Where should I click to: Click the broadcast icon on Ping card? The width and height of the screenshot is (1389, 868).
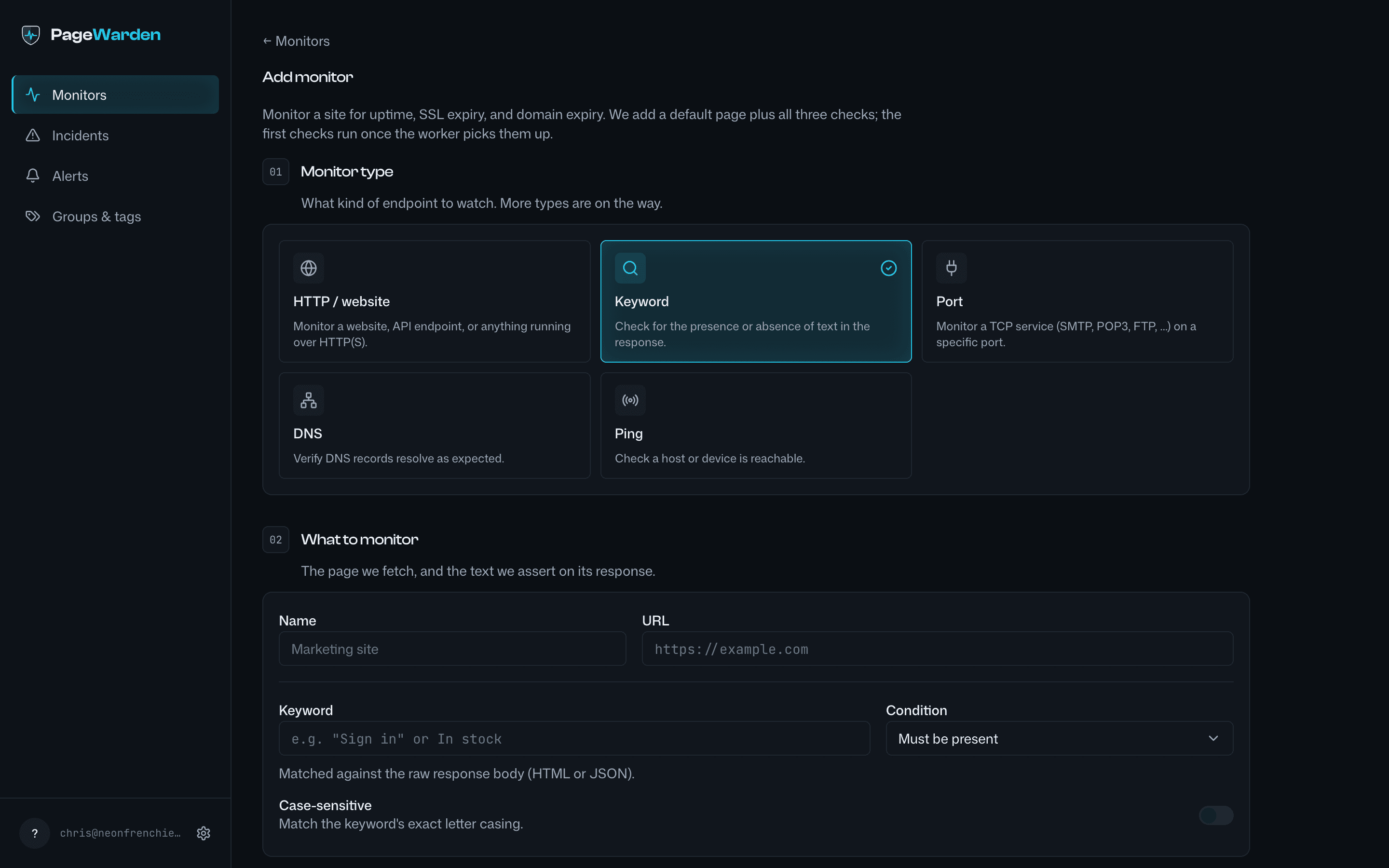coord(630,400)
